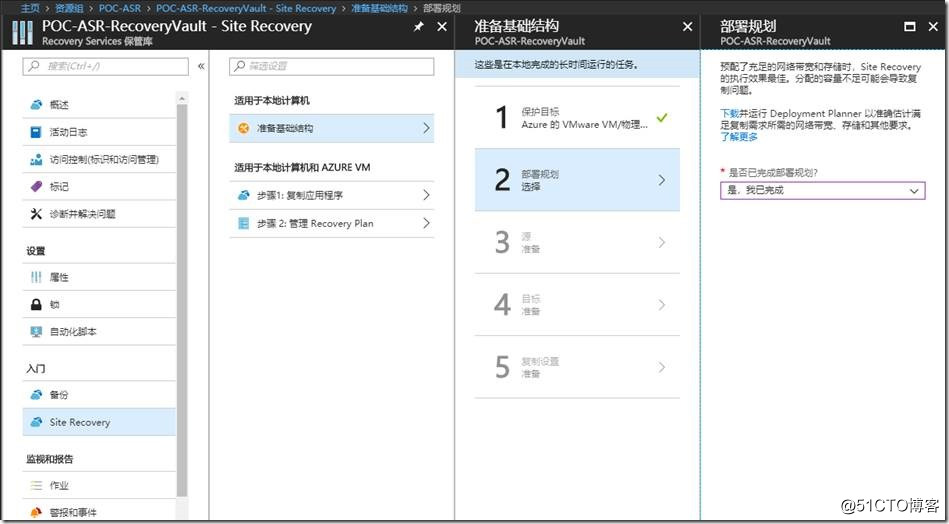Image resolution: width=949 pixels, height=524 pixels.
Task: Pin the Site Recovery blade
Action: click(x=418, y=27)
